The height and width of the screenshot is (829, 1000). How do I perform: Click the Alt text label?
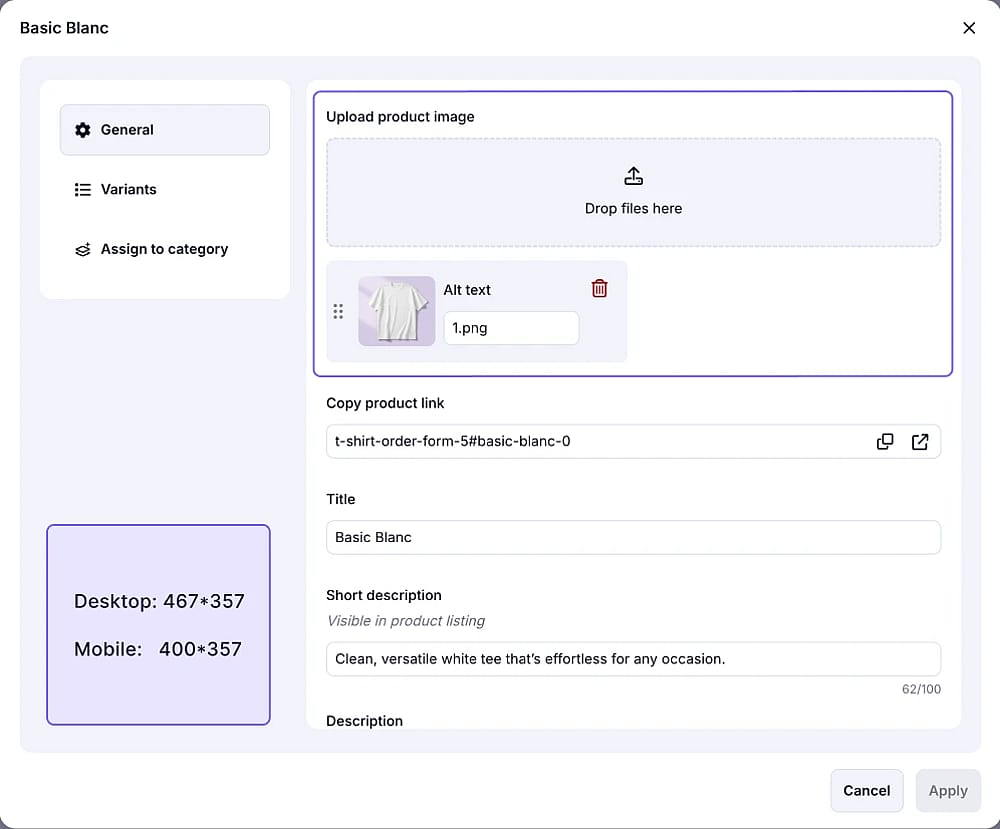pos(467,290)
